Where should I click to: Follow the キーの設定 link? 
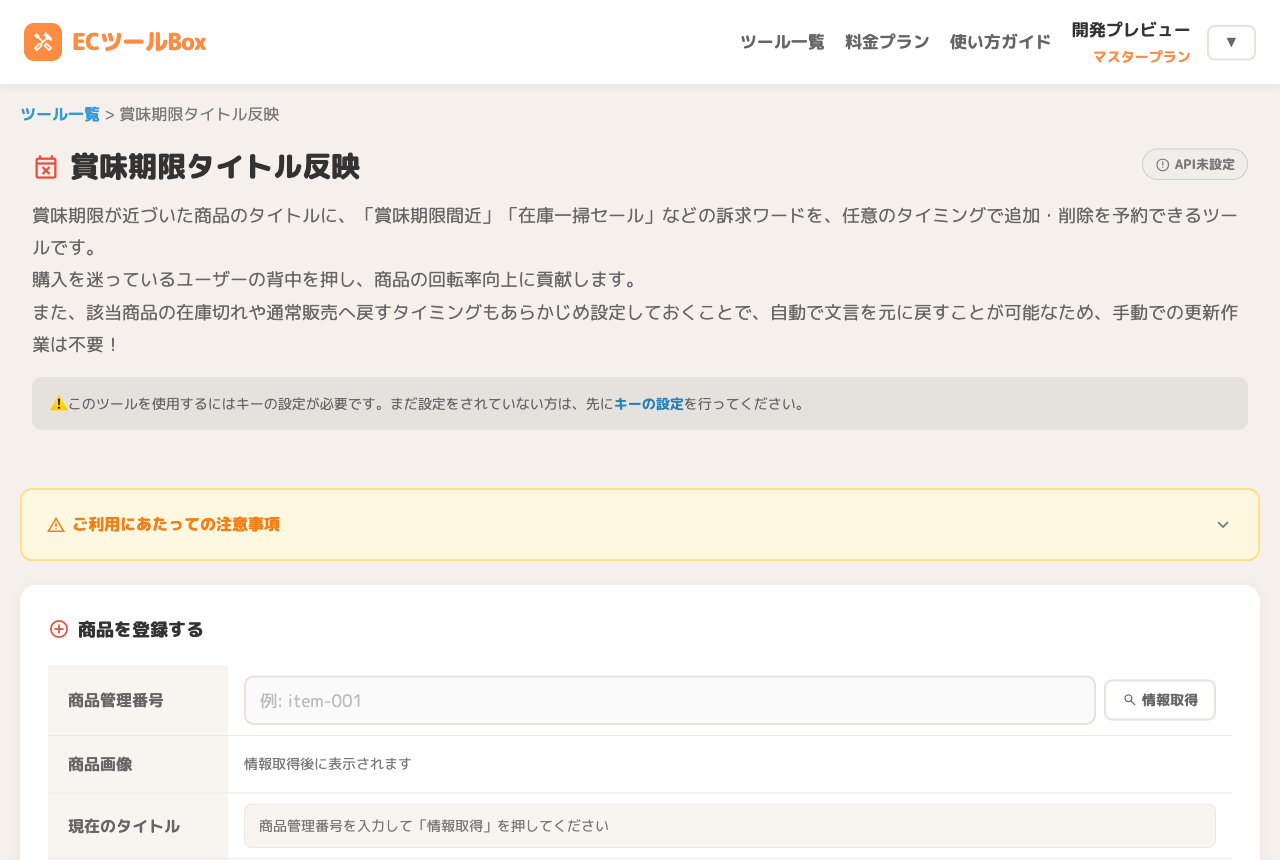coord(649,404)
